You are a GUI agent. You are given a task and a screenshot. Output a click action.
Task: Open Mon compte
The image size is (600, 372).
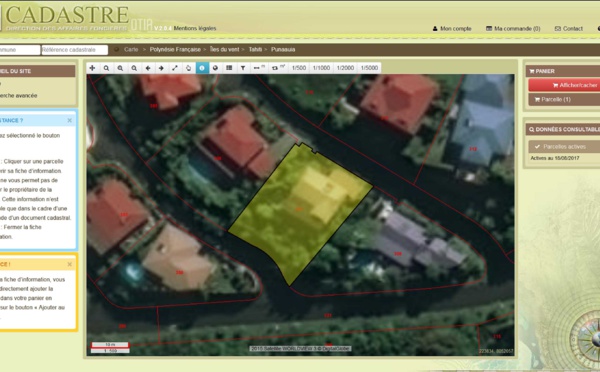[452, 29]
